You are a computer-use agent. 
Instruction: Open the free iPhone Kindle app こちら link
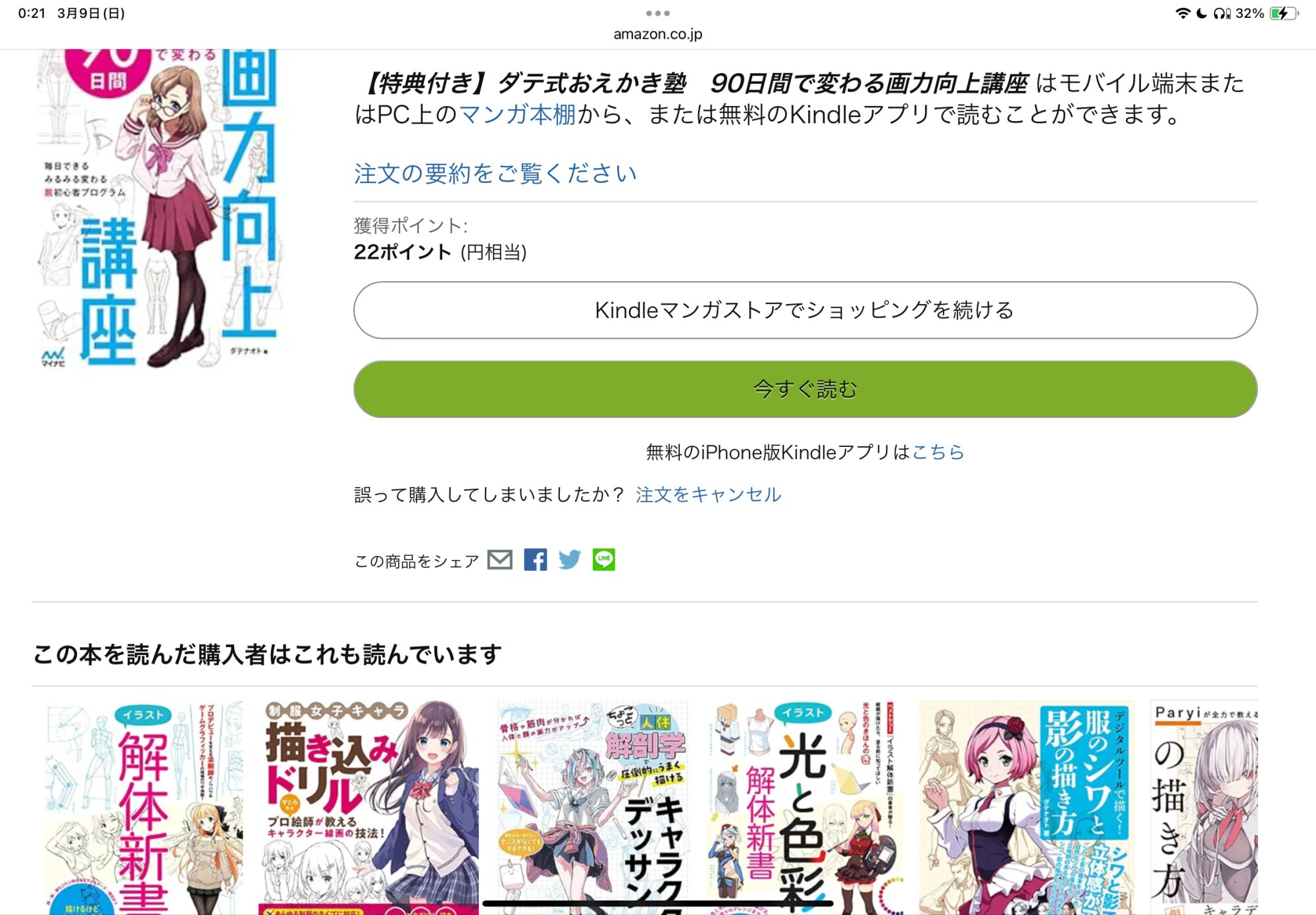[938, 452]
